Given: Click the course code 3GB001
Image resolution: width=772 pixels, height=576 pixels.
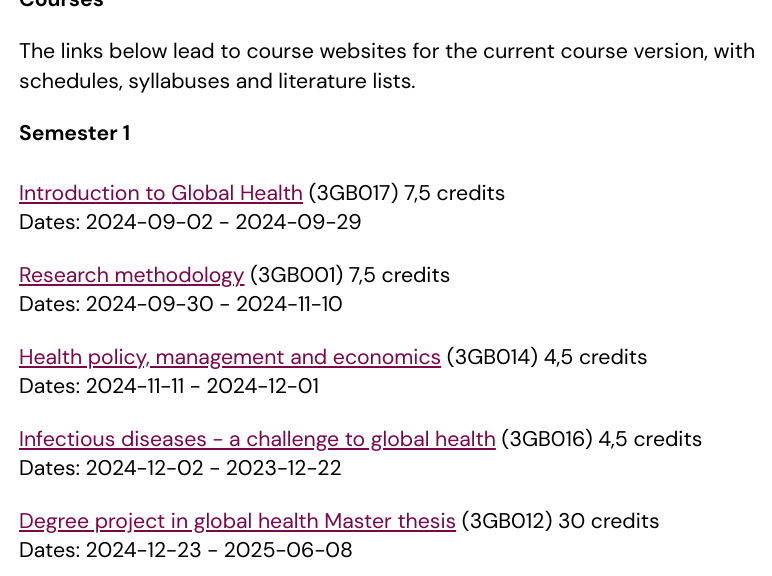Looking at the screenshot, I should [x=296, y=275].
